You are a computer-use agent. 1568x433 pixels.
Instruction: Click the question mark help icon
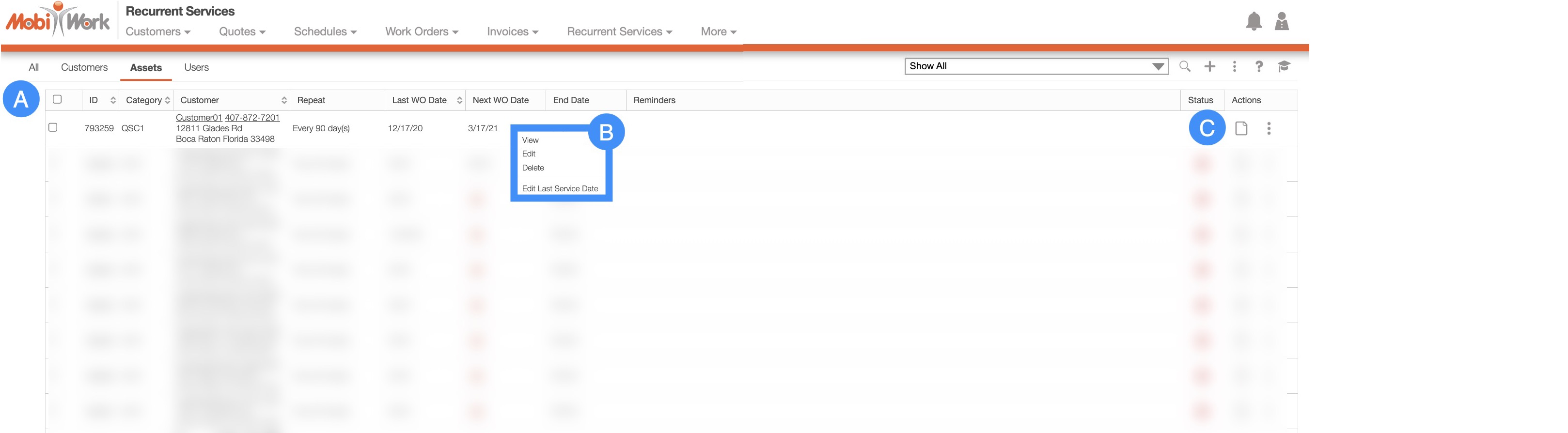1259,66
